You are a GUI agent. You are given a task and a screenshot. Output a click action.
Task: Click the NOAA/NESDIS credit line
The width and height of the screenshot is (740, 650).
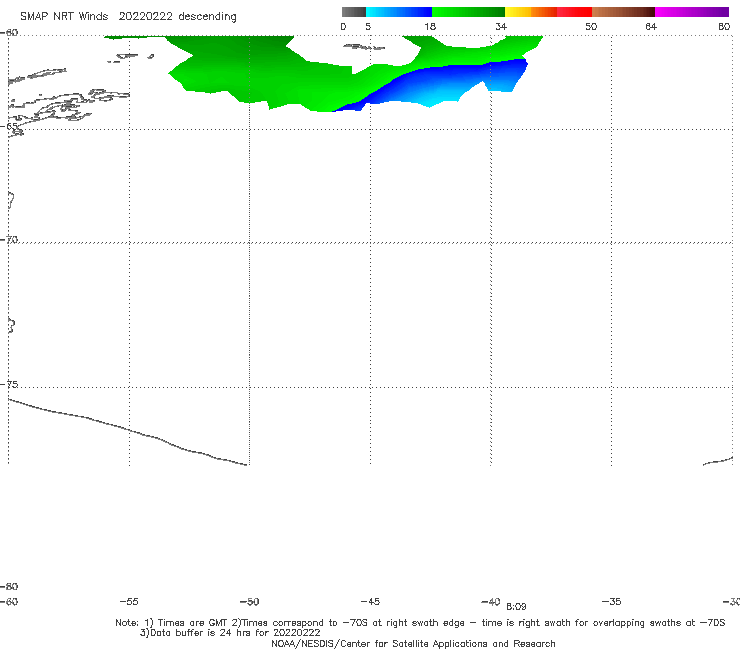(x=413, y=644)
